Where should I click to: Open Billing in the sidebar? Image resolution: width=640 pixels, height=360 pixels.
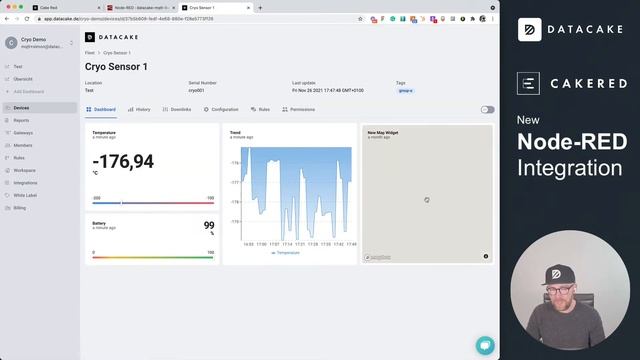click(20, 208)
